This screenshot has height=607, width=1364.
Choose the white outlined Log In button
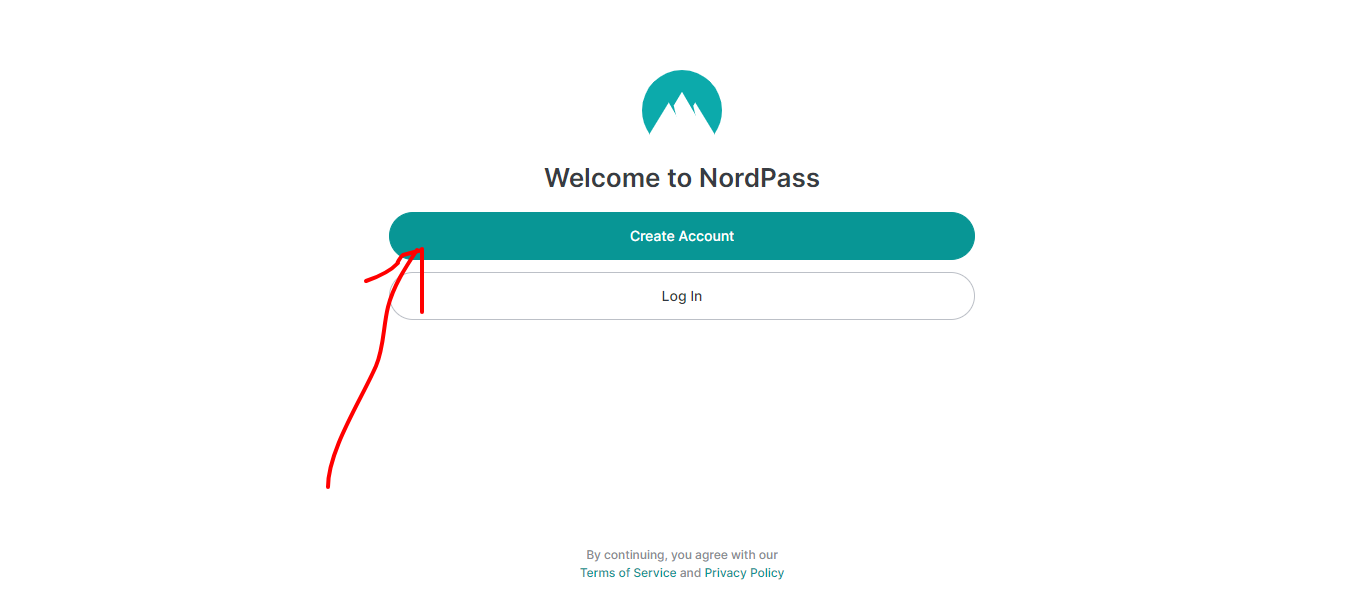682,296
